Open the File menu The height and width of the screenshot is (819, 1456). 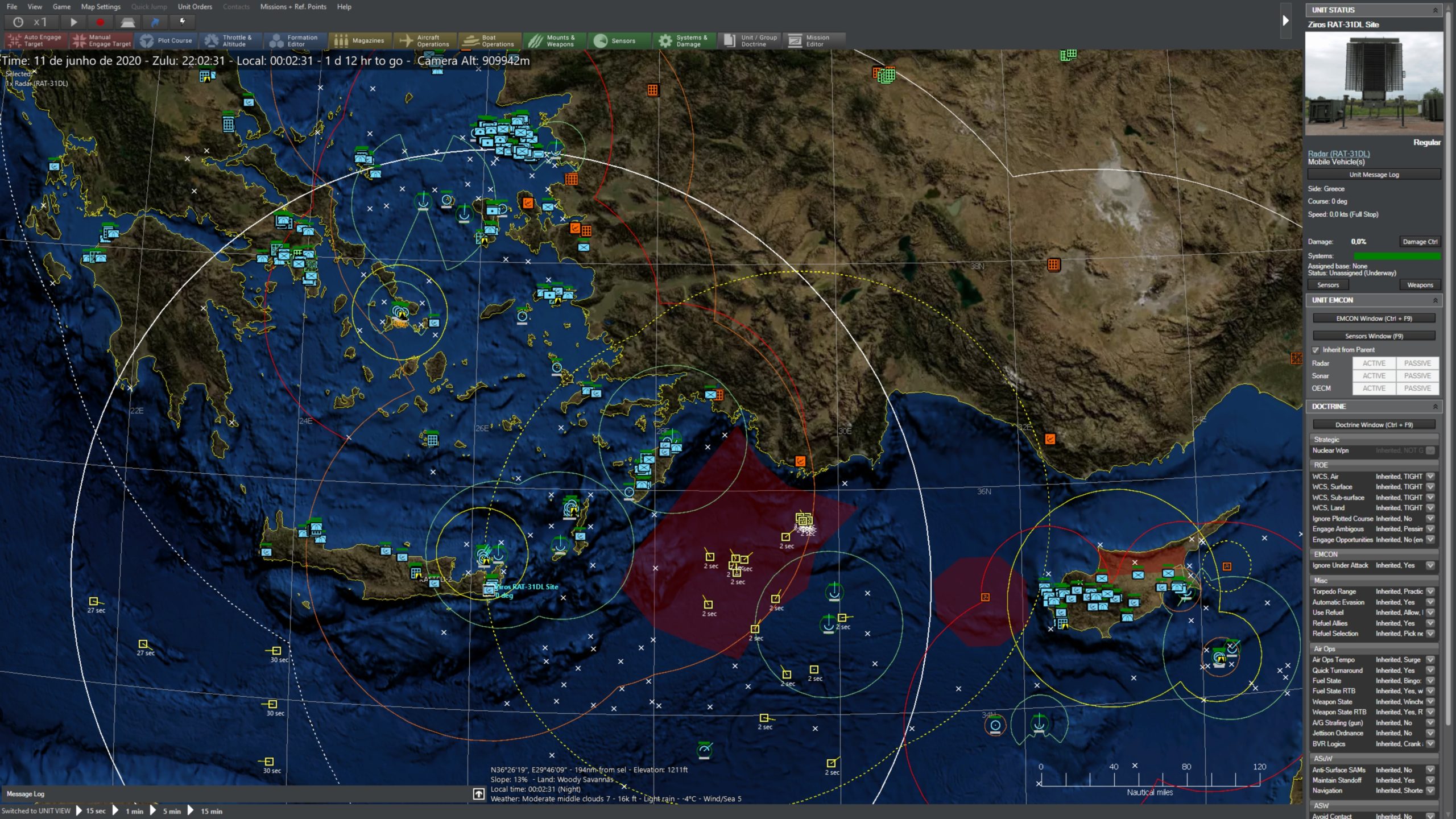[12, 7]
